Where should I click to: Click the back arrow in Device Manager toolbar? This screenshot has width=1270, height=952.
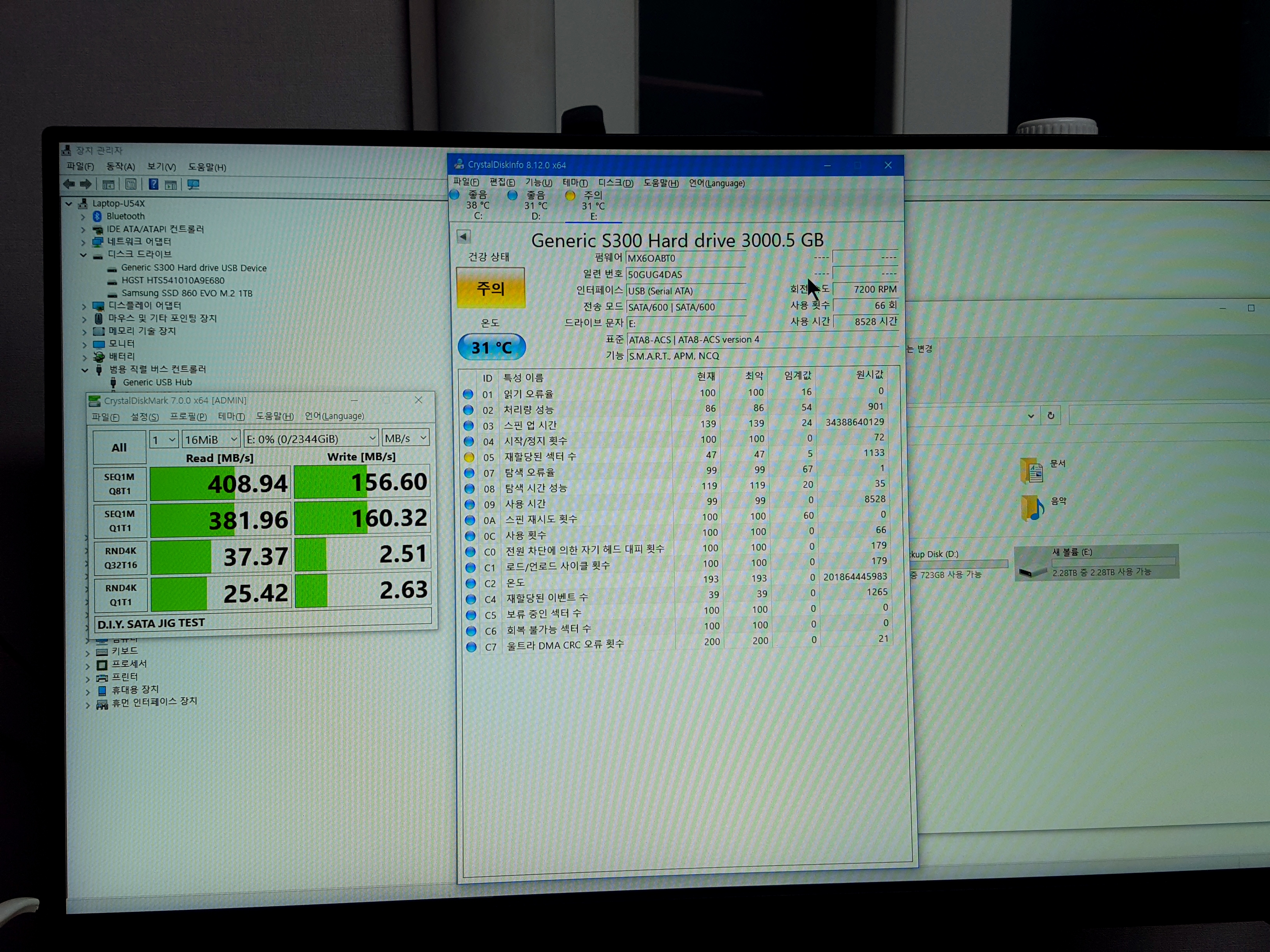coord(69,184)
